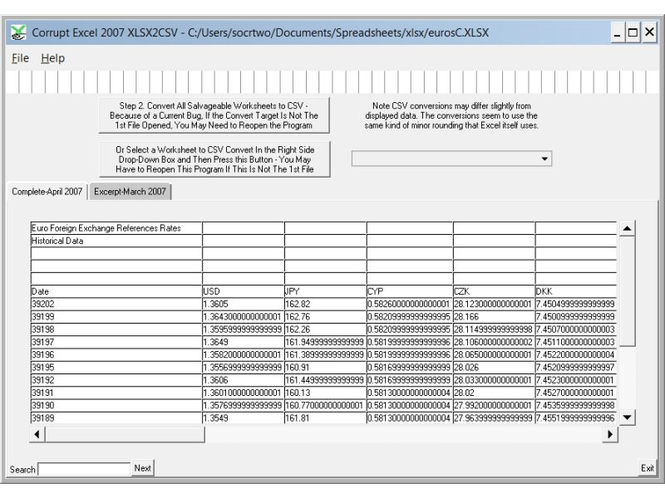Click the Next search button
The height and width of the screenshot is (498, 665).
(x=142, y=468)
